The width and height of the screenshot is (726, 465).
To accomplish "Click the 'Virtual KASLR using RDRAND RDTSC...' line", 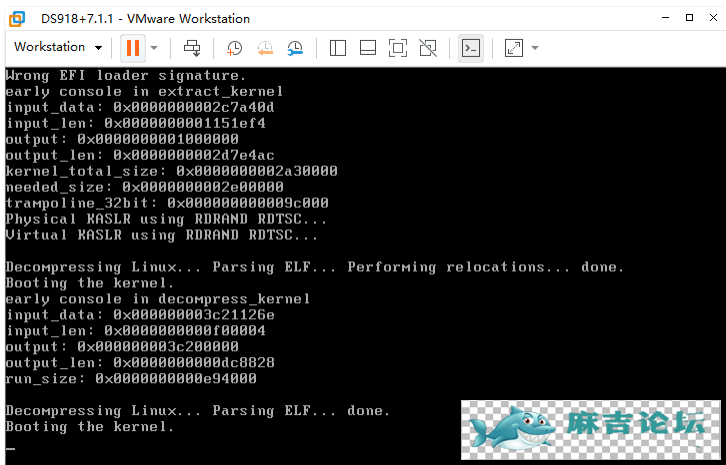I will 162,235.
